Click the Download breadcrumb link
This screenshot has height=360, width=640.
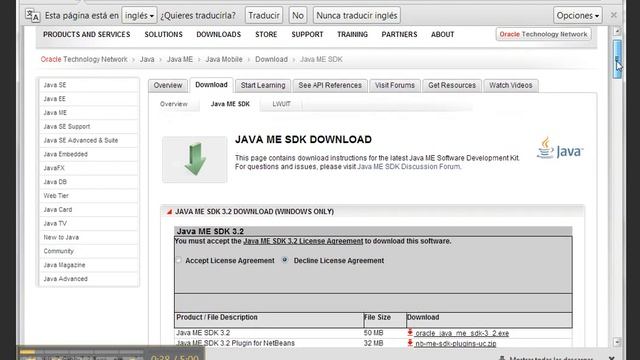(x=271, y=60)
